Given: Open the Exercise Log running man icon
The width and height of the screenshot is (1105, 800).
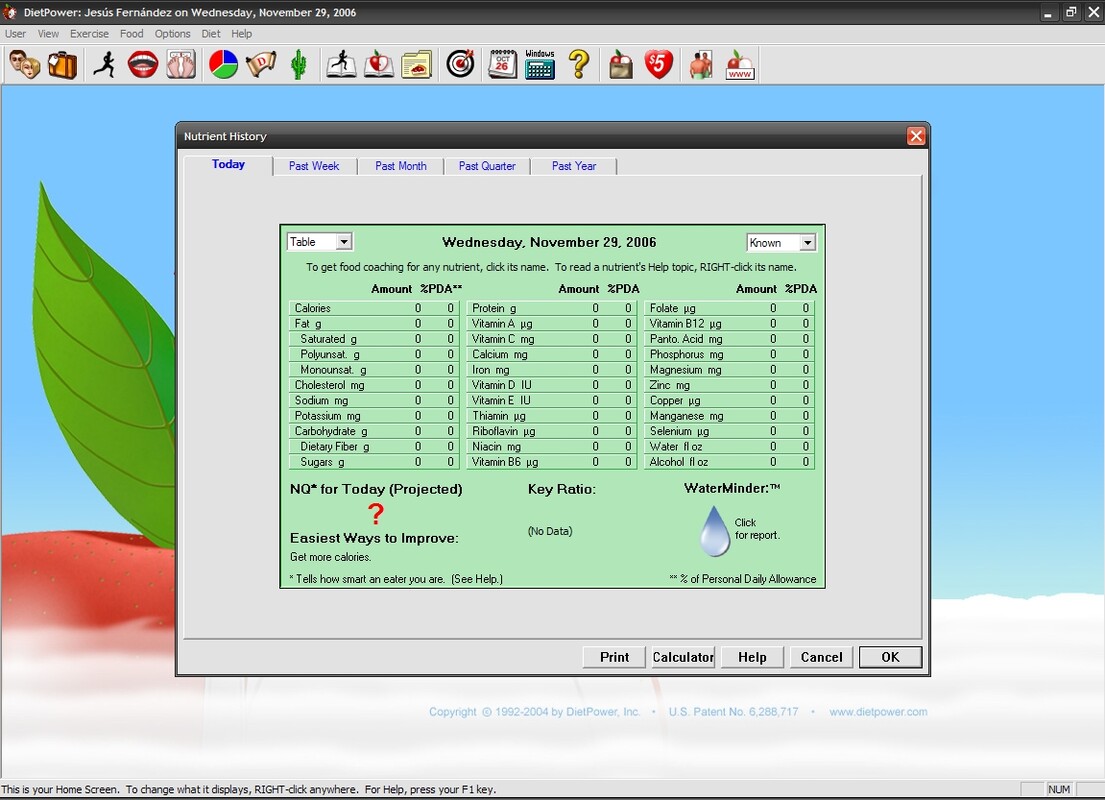Looking at the screenshot, I should click(x=105, y=64).
